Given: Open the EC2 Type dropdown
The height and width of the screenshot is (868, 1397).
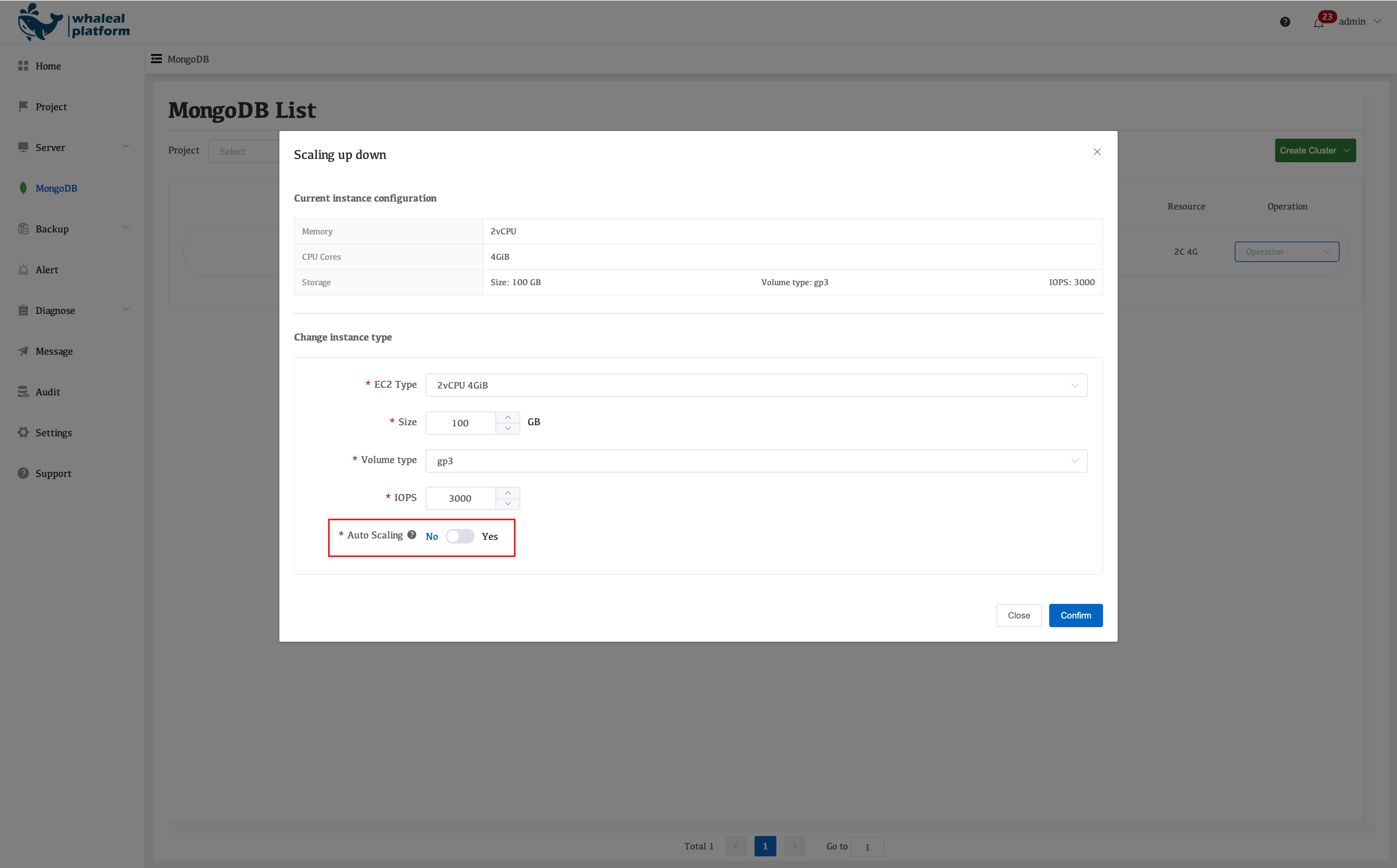Looking at the screenshot, I should click(x=756, y=385).
